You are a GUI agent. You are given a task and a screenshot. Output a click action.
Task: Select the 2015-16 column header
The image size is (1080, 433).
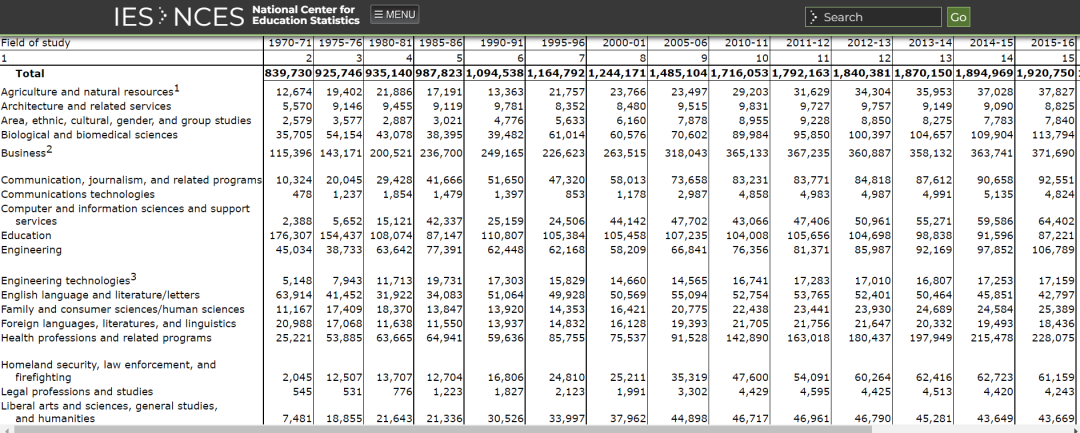tap(1052, 43)
